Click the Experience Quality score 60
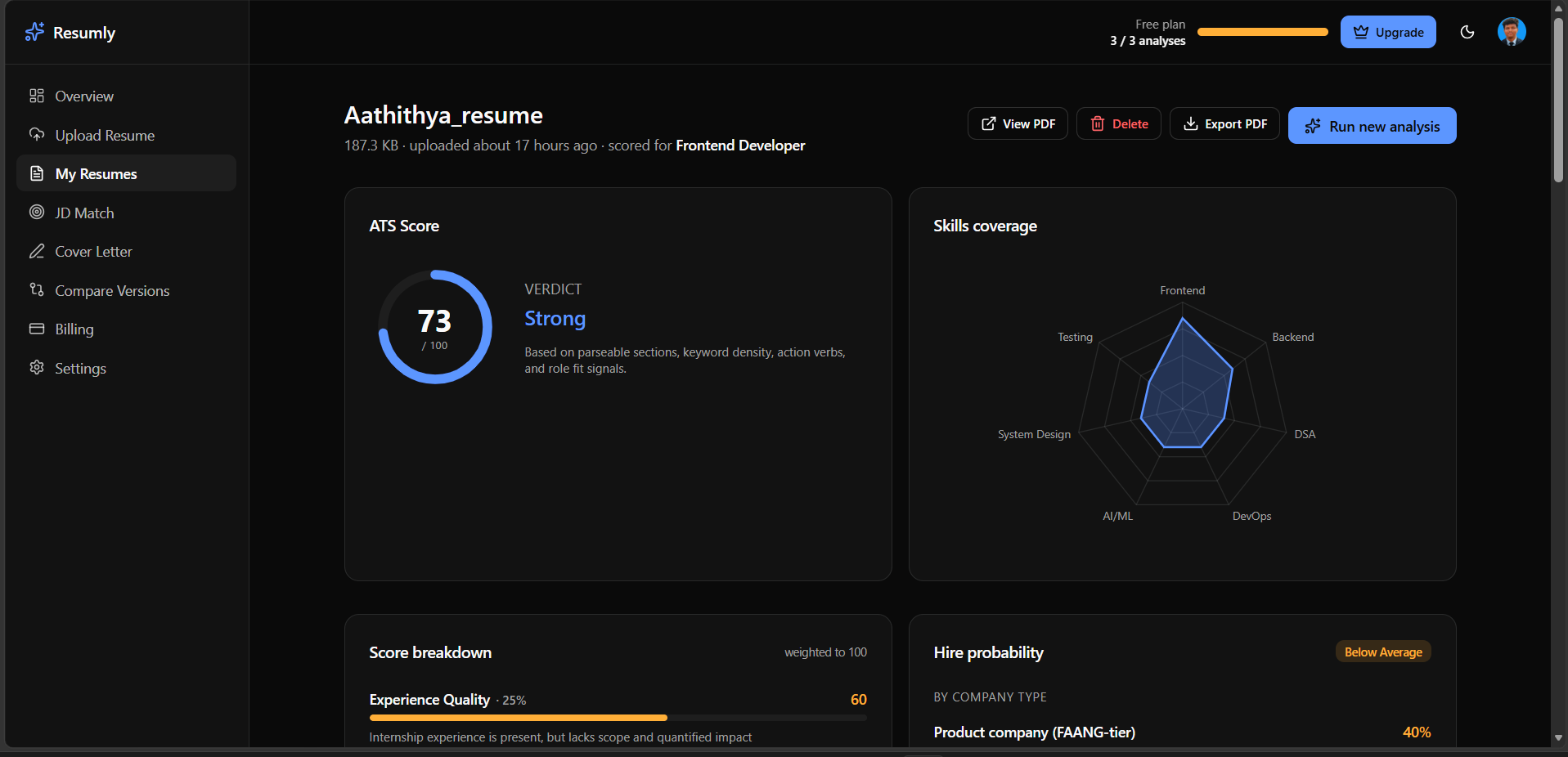Image resolution: width=1568 pixels, height=757 pixels. coord(858,700)
